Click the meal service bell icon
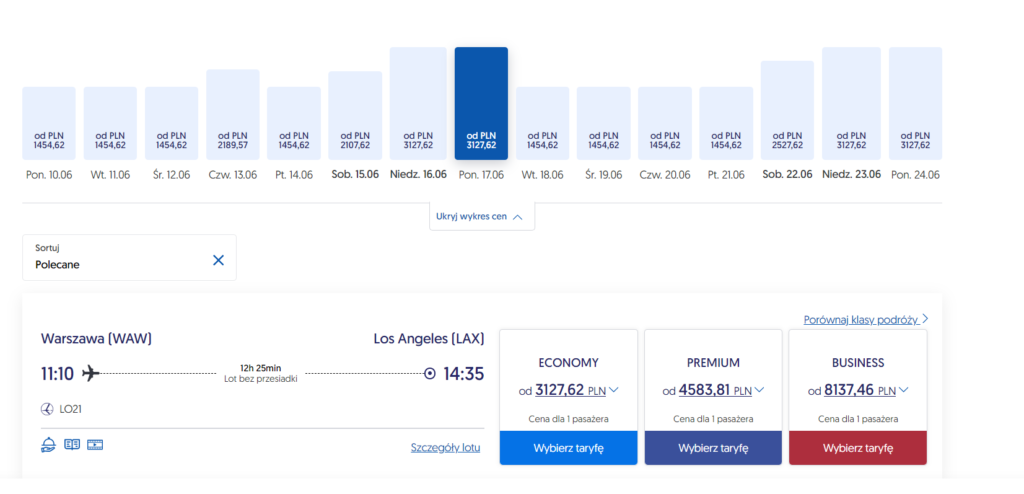The width and height of the screenshot is (1024, 494). (x=49, y=445)
